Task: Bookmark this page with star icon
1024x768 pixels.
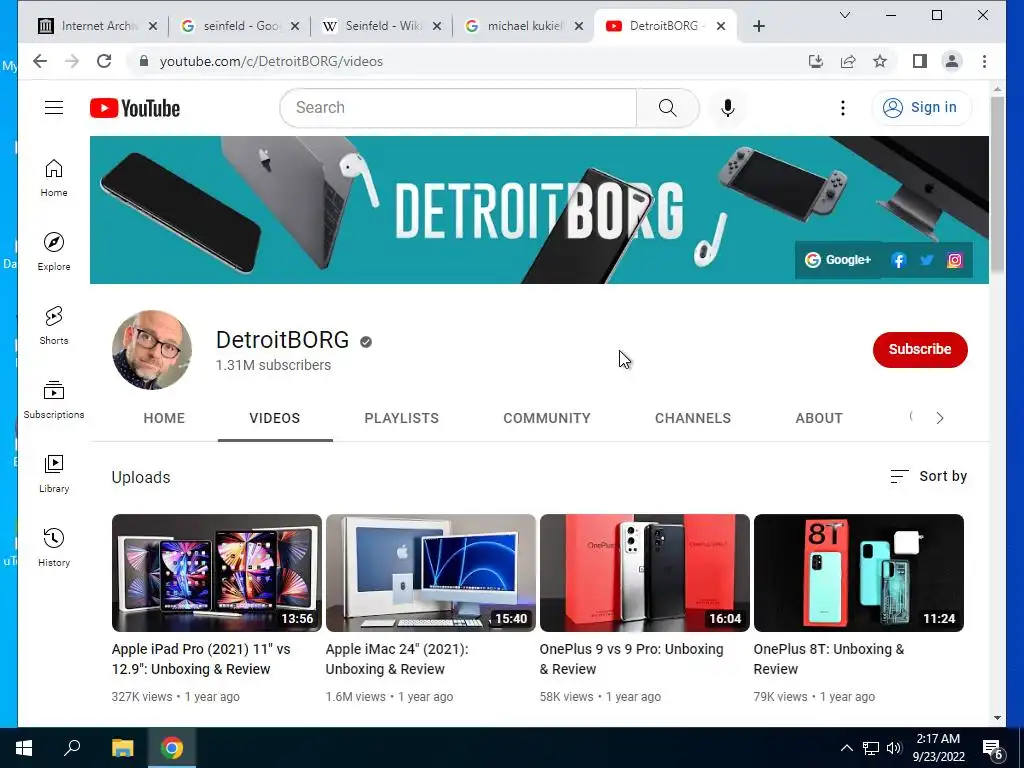Action: pos(880,61)
